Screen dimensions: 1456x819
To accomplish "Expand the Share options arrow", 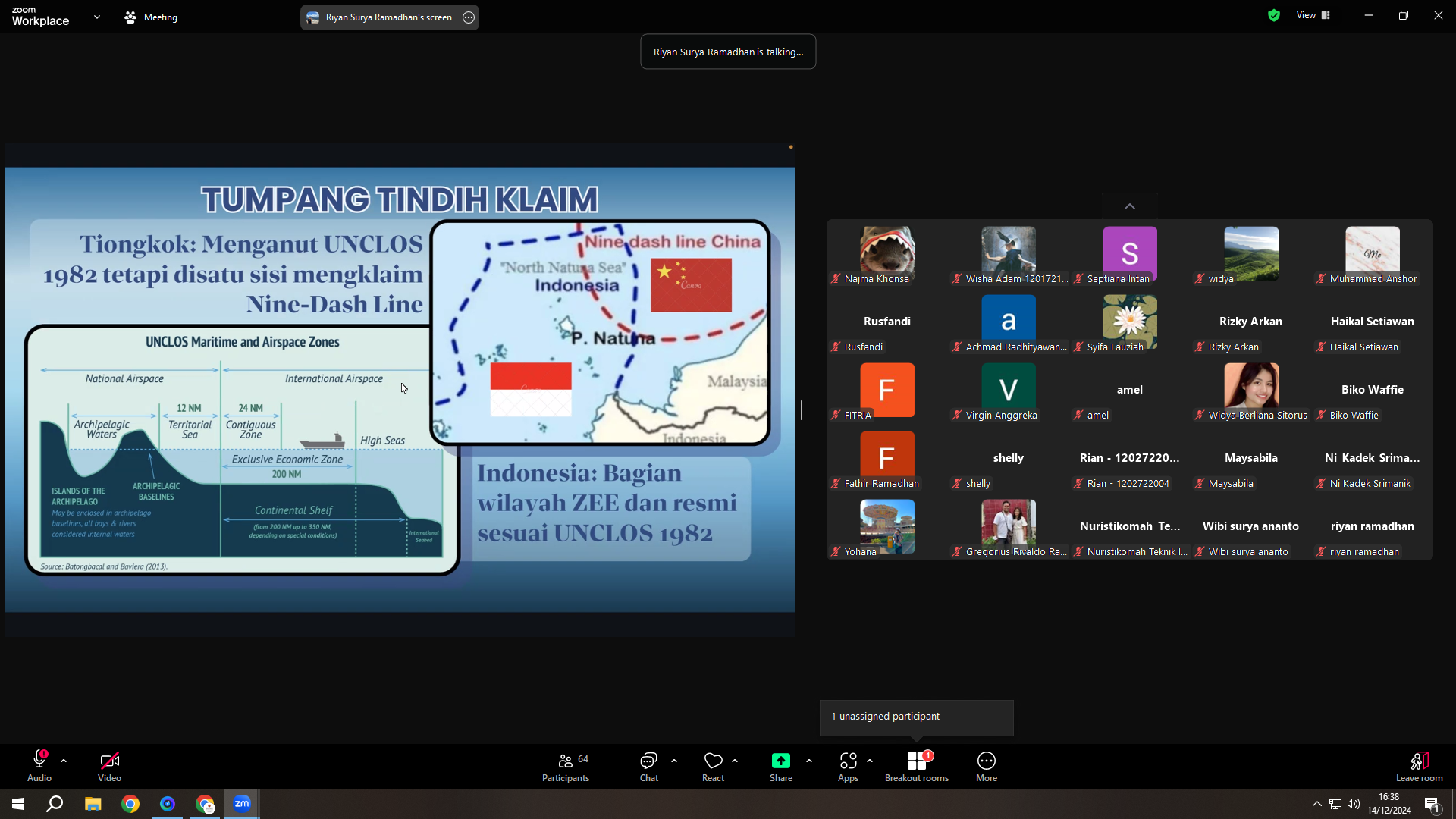I will point(809,761).
